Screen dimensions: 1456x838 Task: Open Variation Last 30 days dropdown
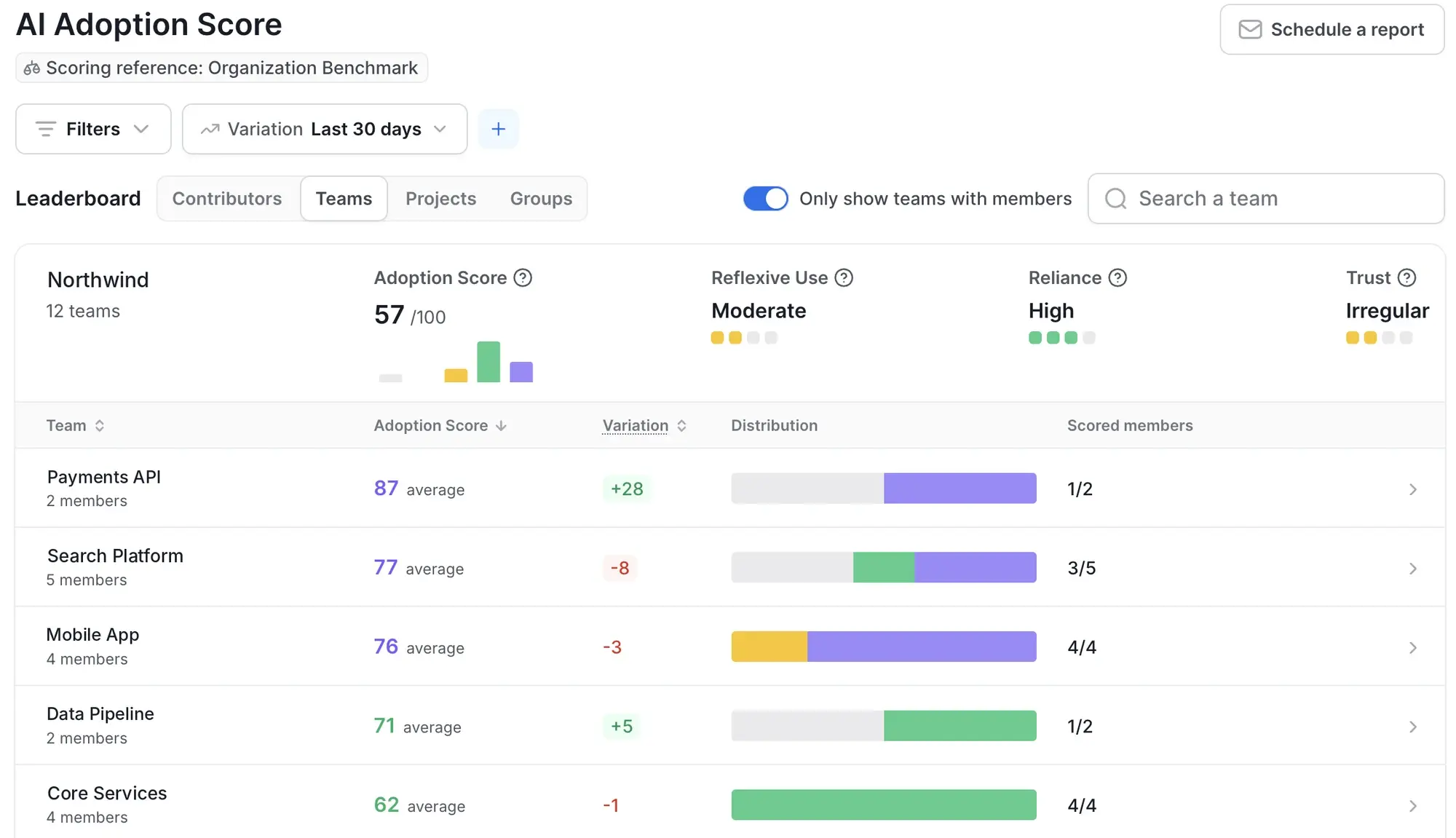[x=325, y=130]
